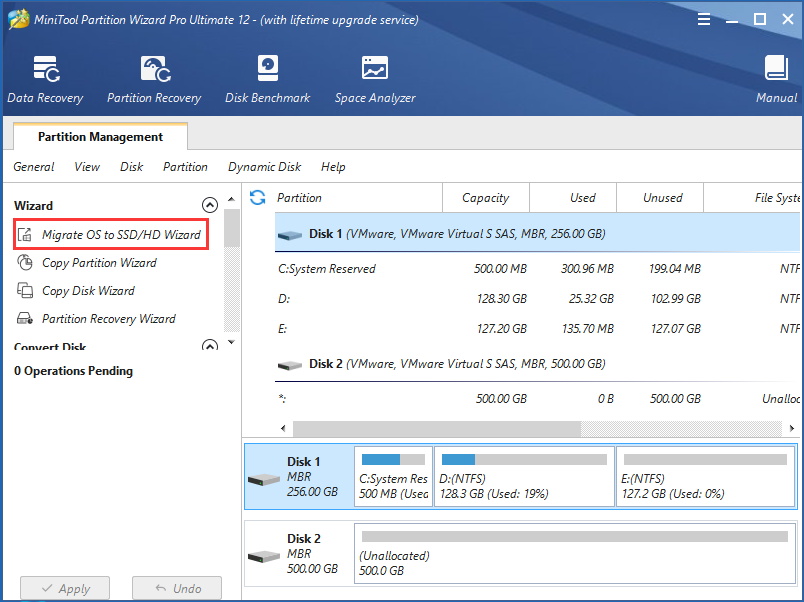Select the Disk 2 header row in the list
The height and width of the screenshot is (602, 804).
(537, 364)
